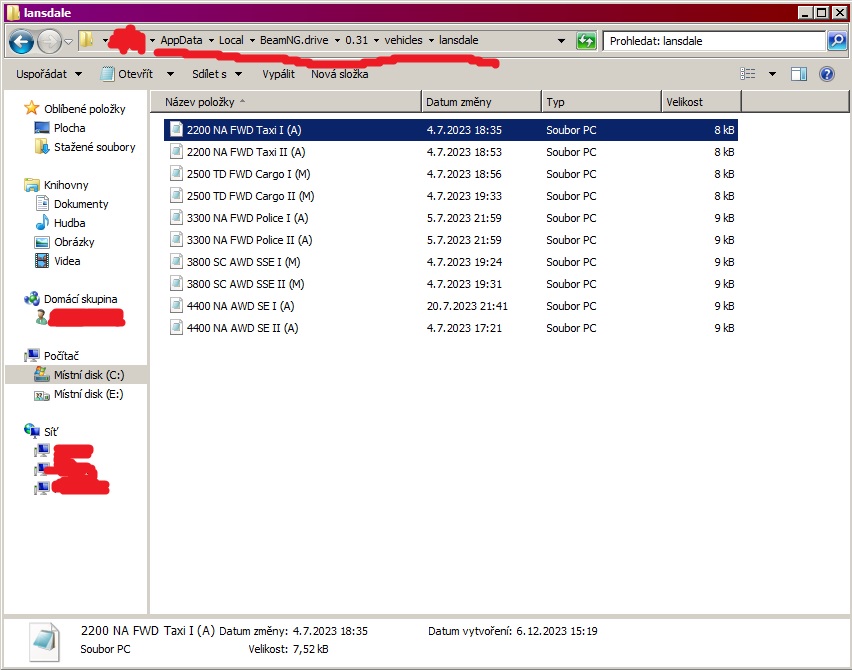The image size is (852, 670).
Task: Open Help with the blue question icon
Action: (x=827, y=74)
